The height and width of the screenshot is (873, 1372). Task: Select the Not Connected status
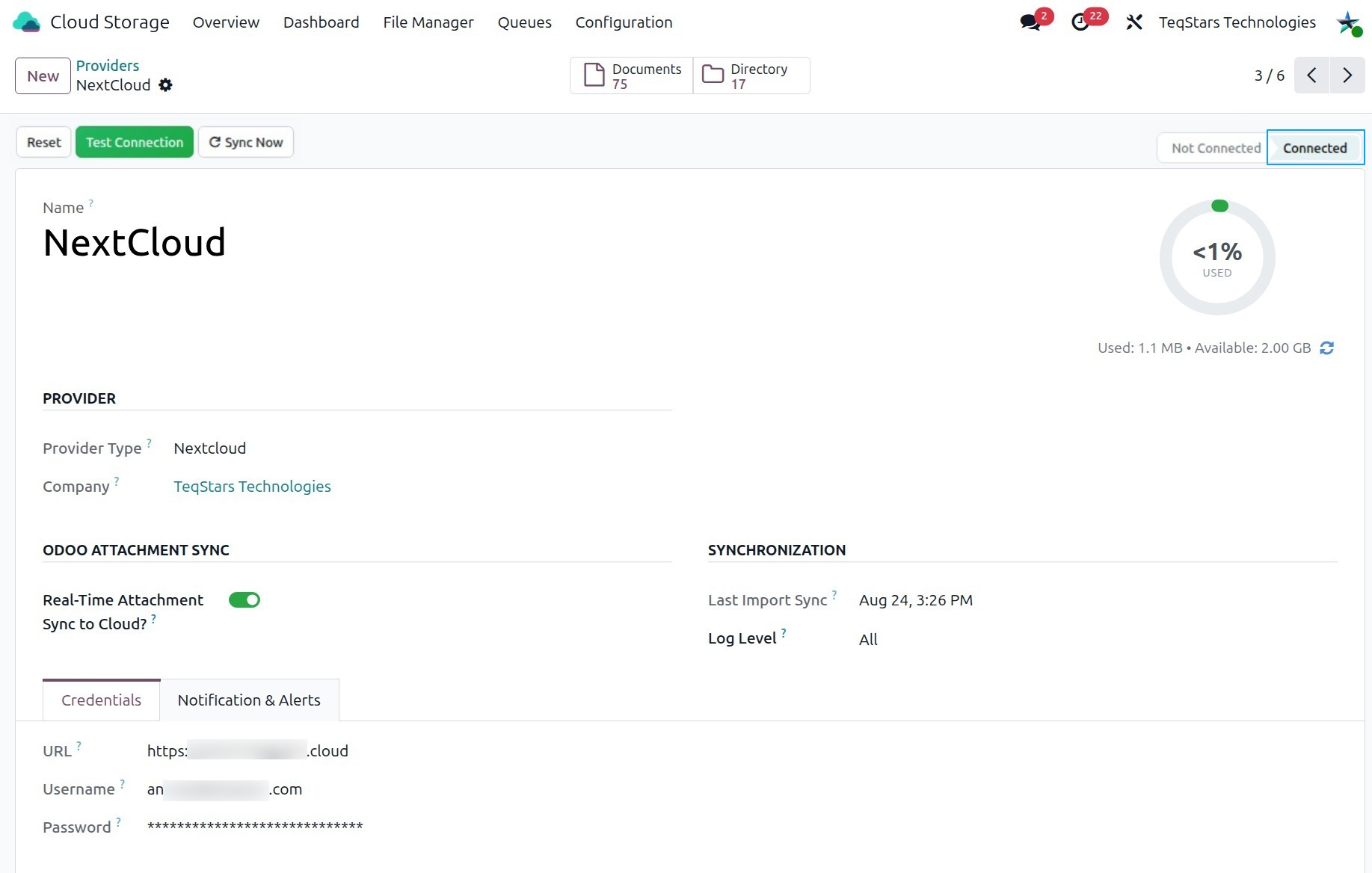[x=1214, y=148]
